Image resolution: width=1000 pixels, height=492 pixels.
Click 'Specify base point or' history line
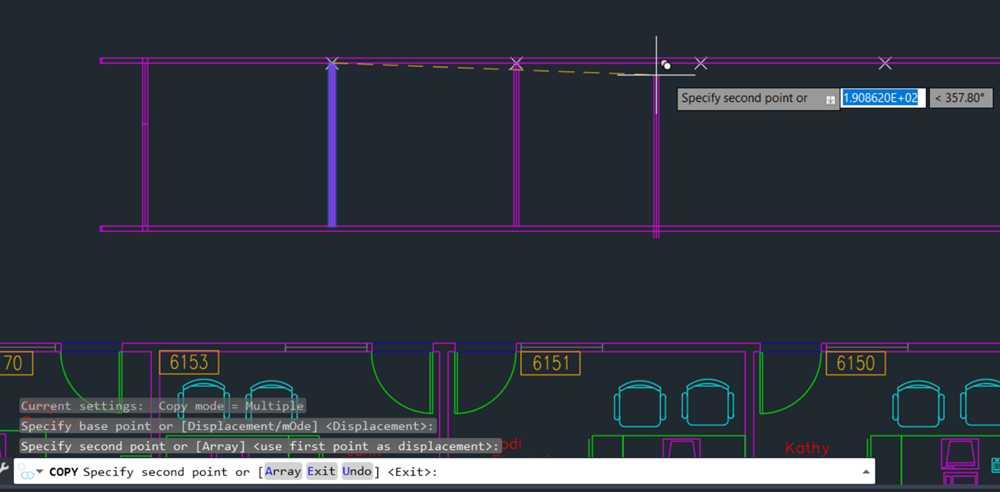pos(228,426)
